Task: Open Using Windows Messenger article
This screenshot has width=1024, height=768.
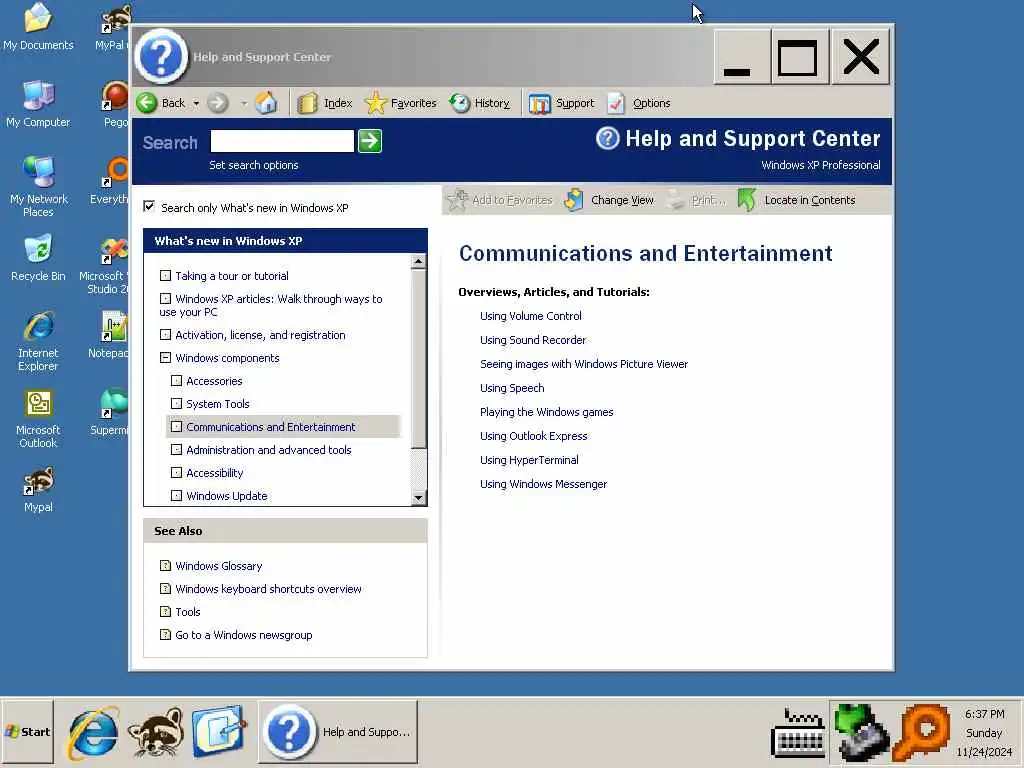Action: 543,484
